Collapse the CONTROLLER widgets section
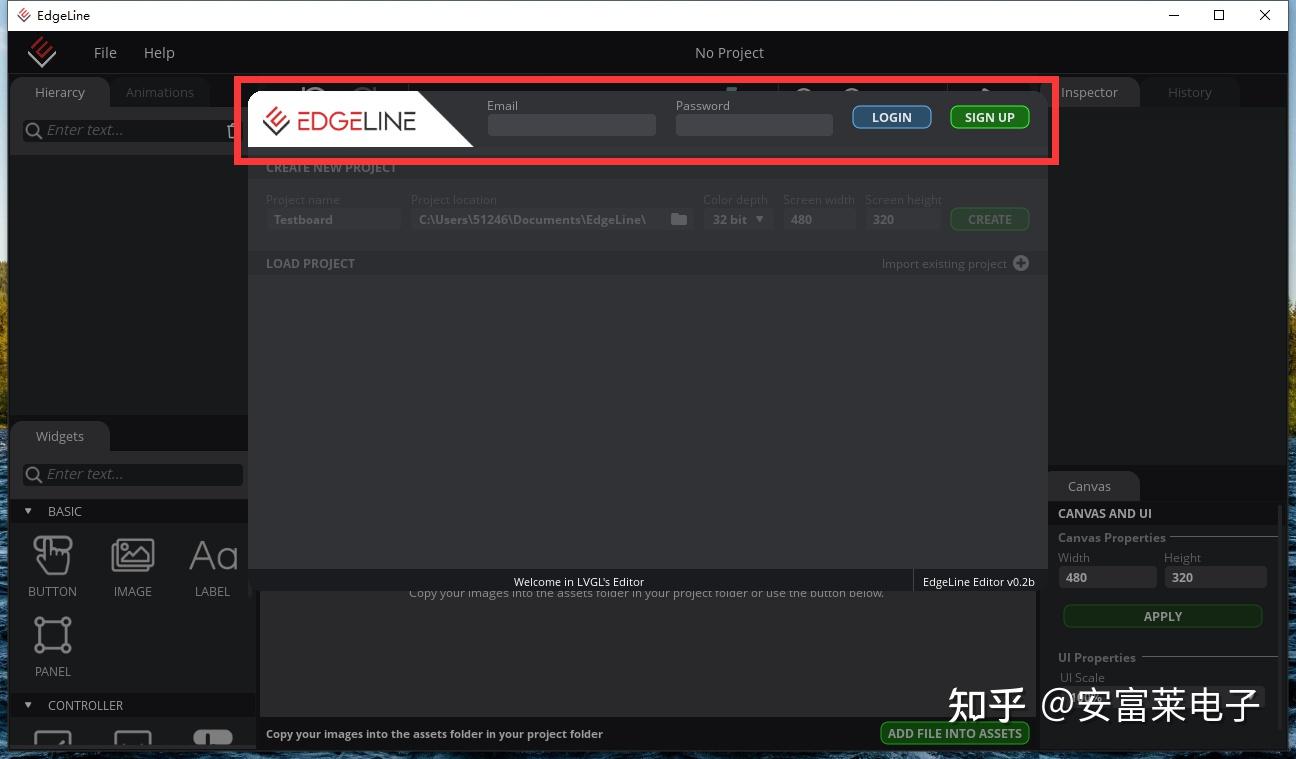Screen dimensions: 1296x759 (28, 705)
